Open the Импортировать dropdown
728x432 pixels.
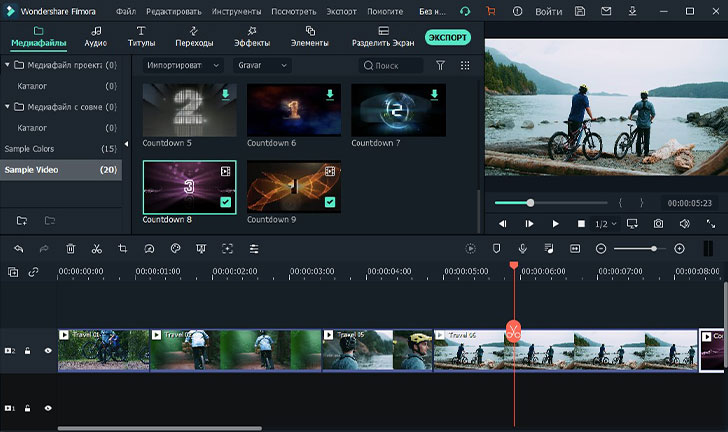click(x=185, y=65)
